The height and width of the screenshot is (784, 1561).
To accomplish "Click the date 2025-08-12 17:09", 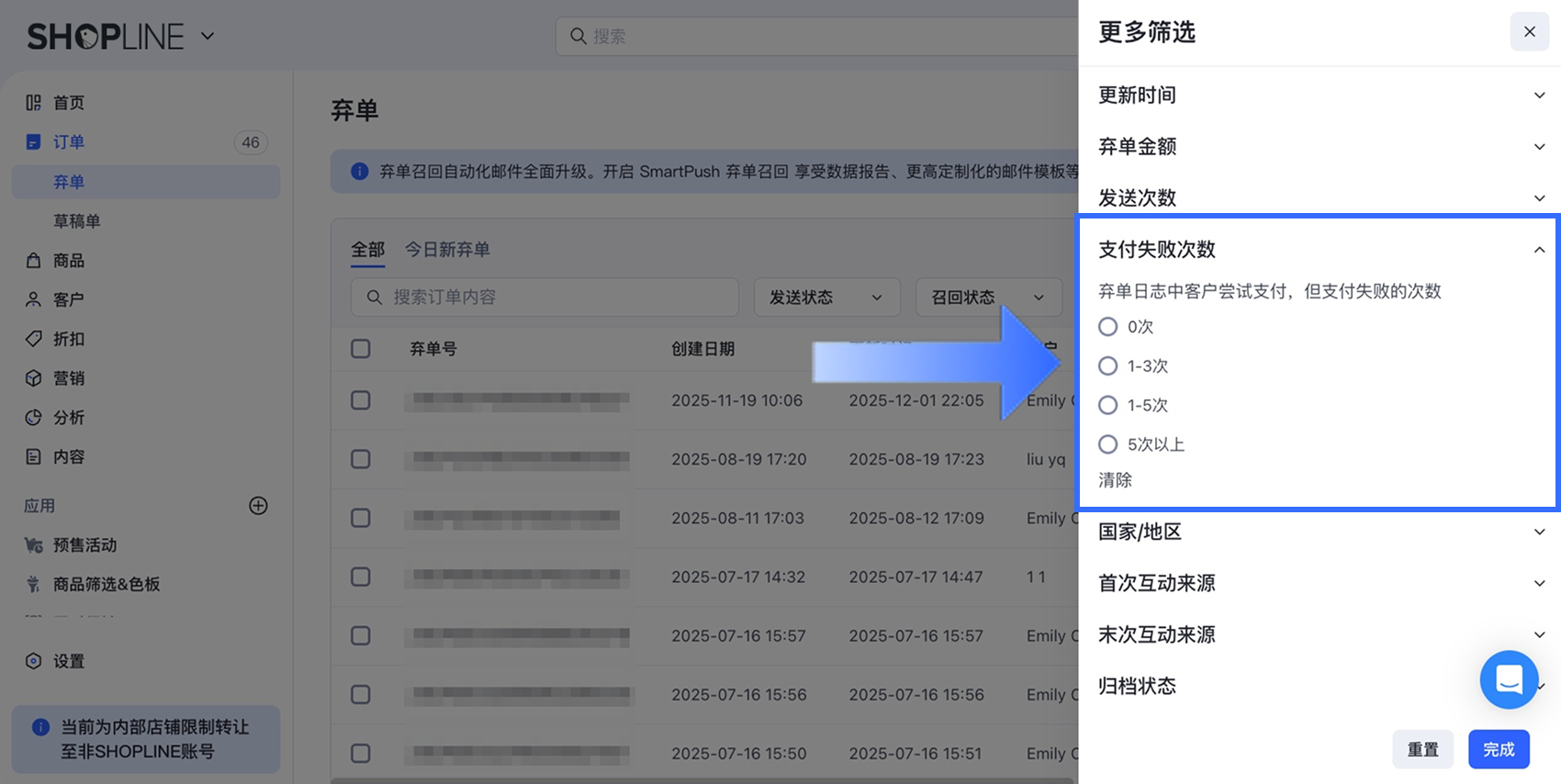I will click(916, 518).
